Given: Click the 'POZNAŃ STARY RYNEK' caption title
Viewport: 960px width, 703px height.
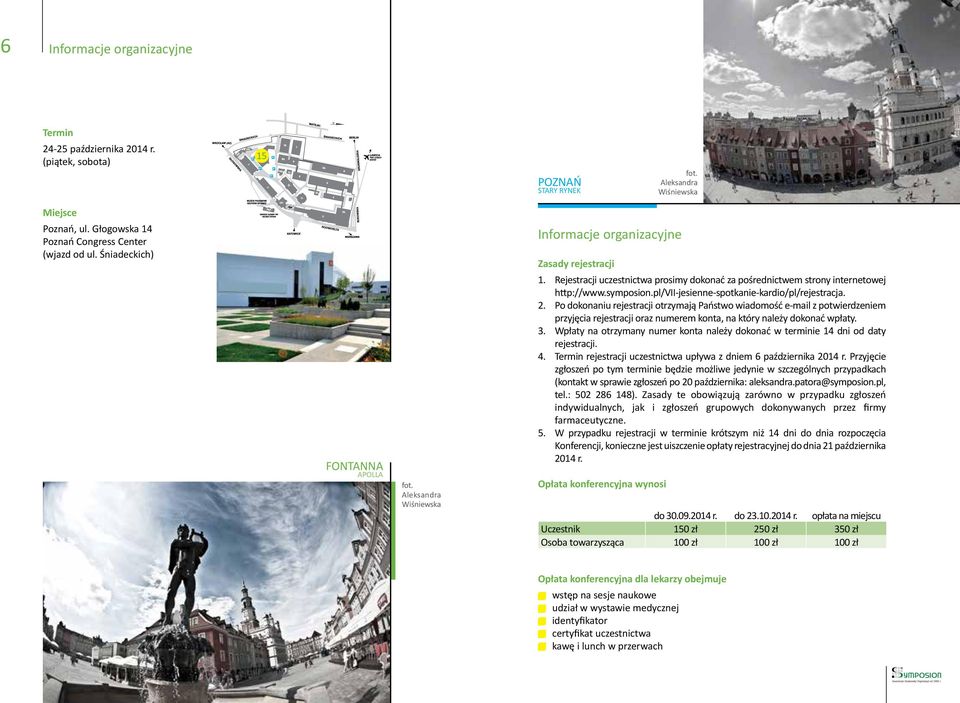Looking at the screenshot, I should click(560, 185).
